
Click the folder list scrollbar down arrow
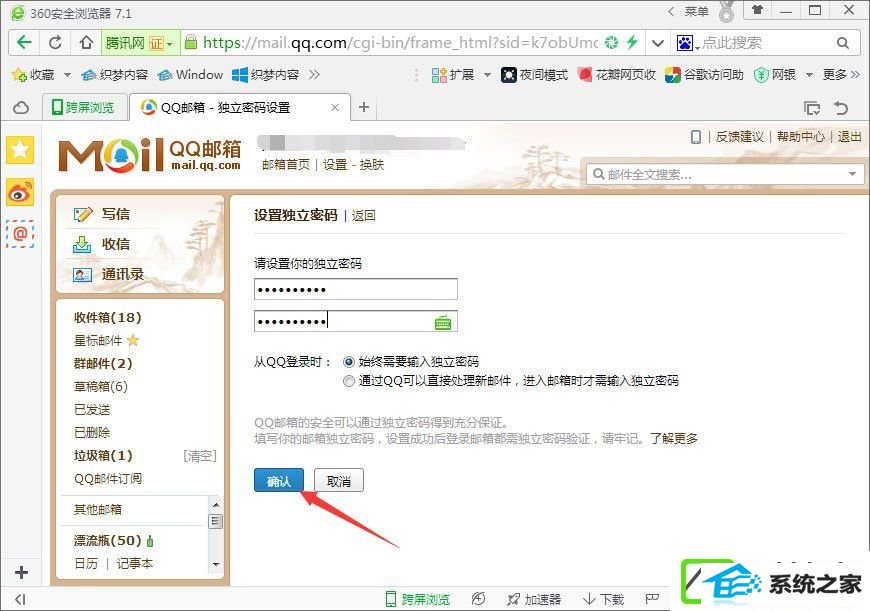tap(216, 564)
